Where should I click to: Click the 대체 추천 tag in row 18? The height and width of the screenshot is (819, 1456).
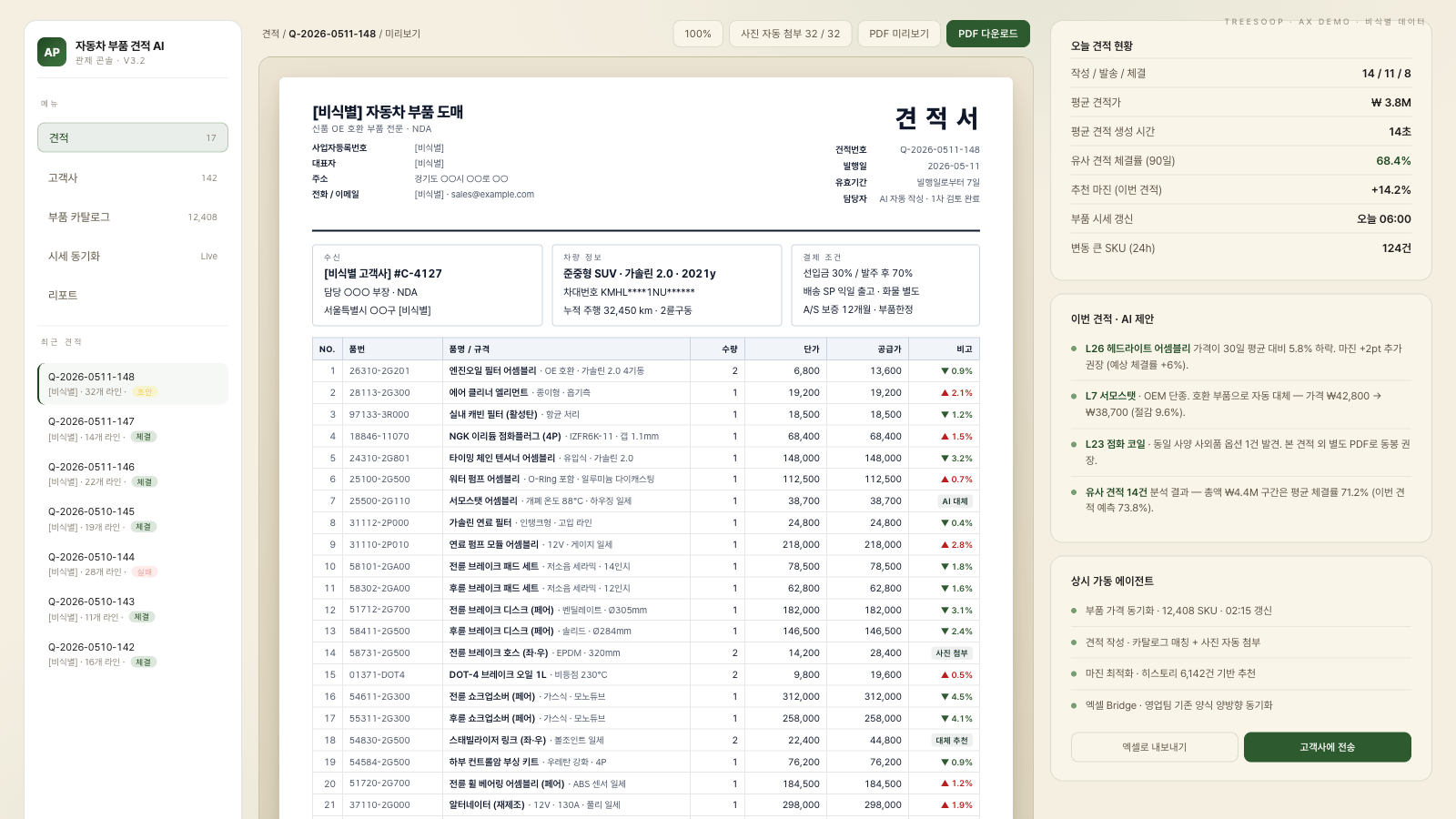click(953, 741)
